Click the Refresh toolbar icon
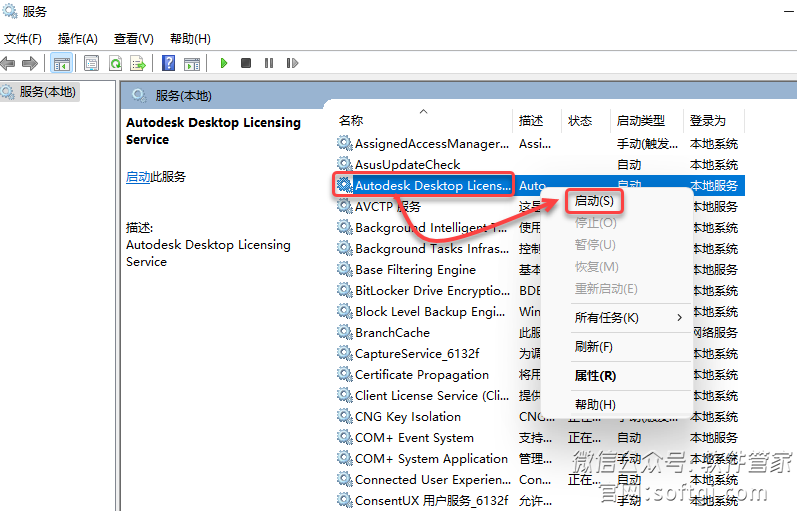Screen dimensions: 797x511 [x=115, y=63]
